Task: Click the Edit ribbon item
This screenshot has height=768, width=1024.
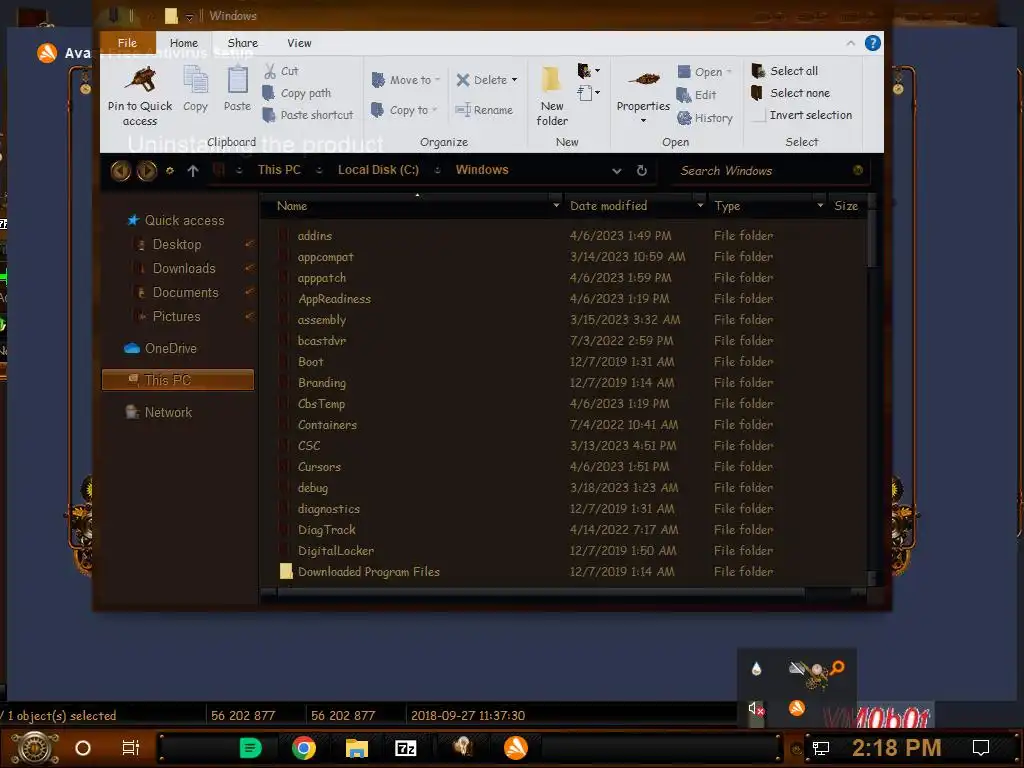Action: (697, 95)
